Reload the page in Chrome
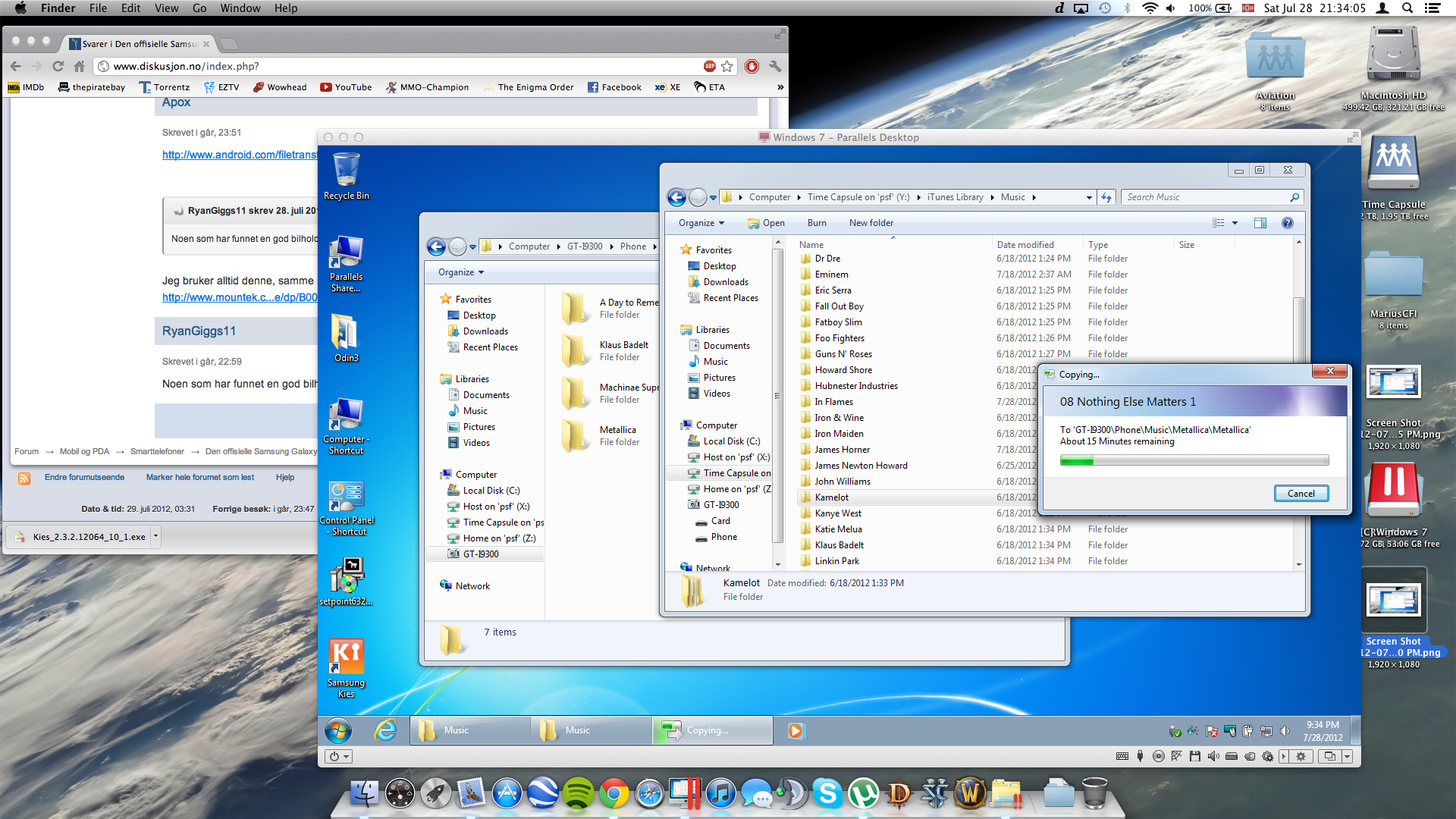 58,66
